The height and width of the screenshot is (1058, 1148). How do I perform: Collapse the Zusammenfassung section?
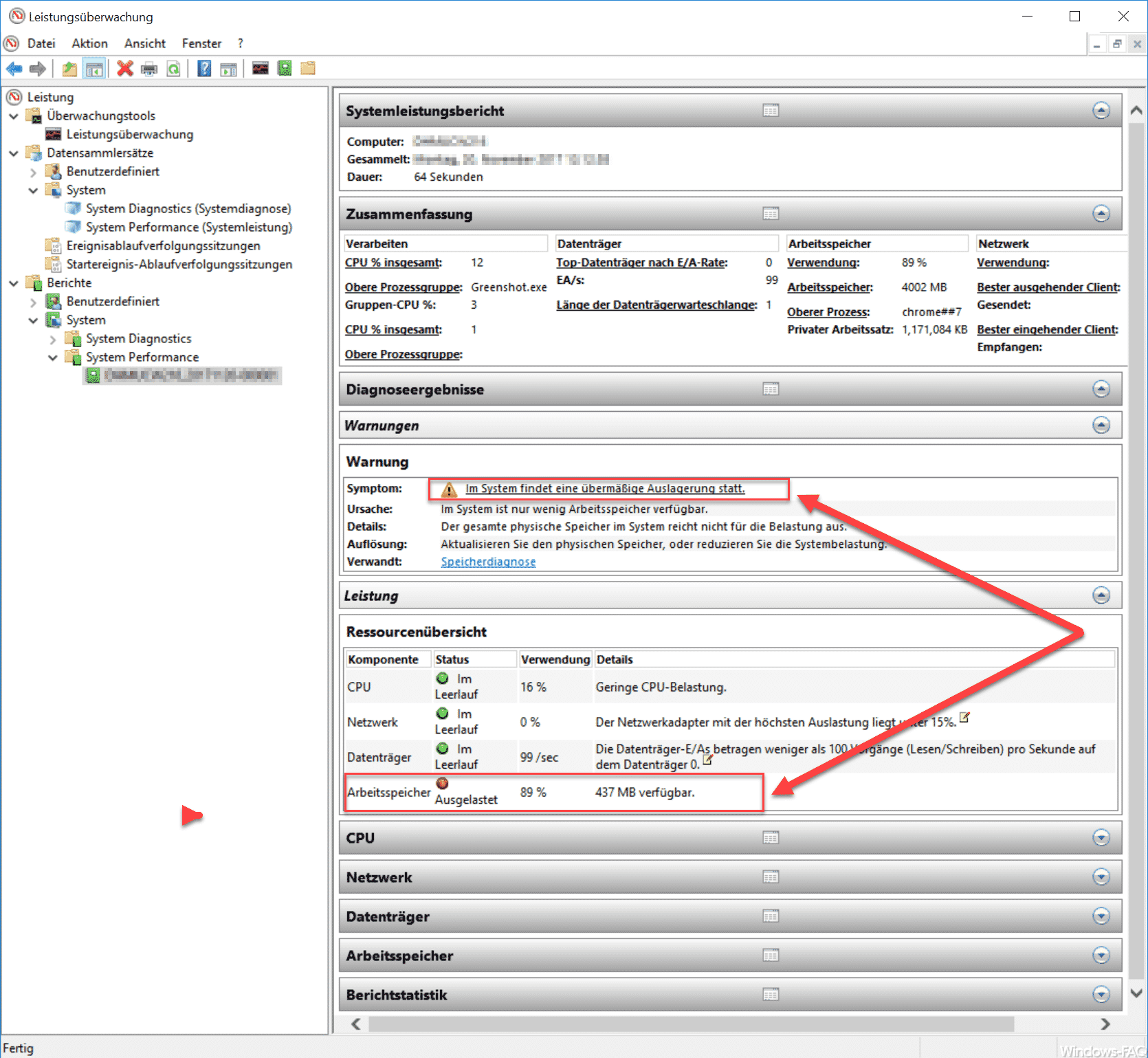tap(1101, 214)
